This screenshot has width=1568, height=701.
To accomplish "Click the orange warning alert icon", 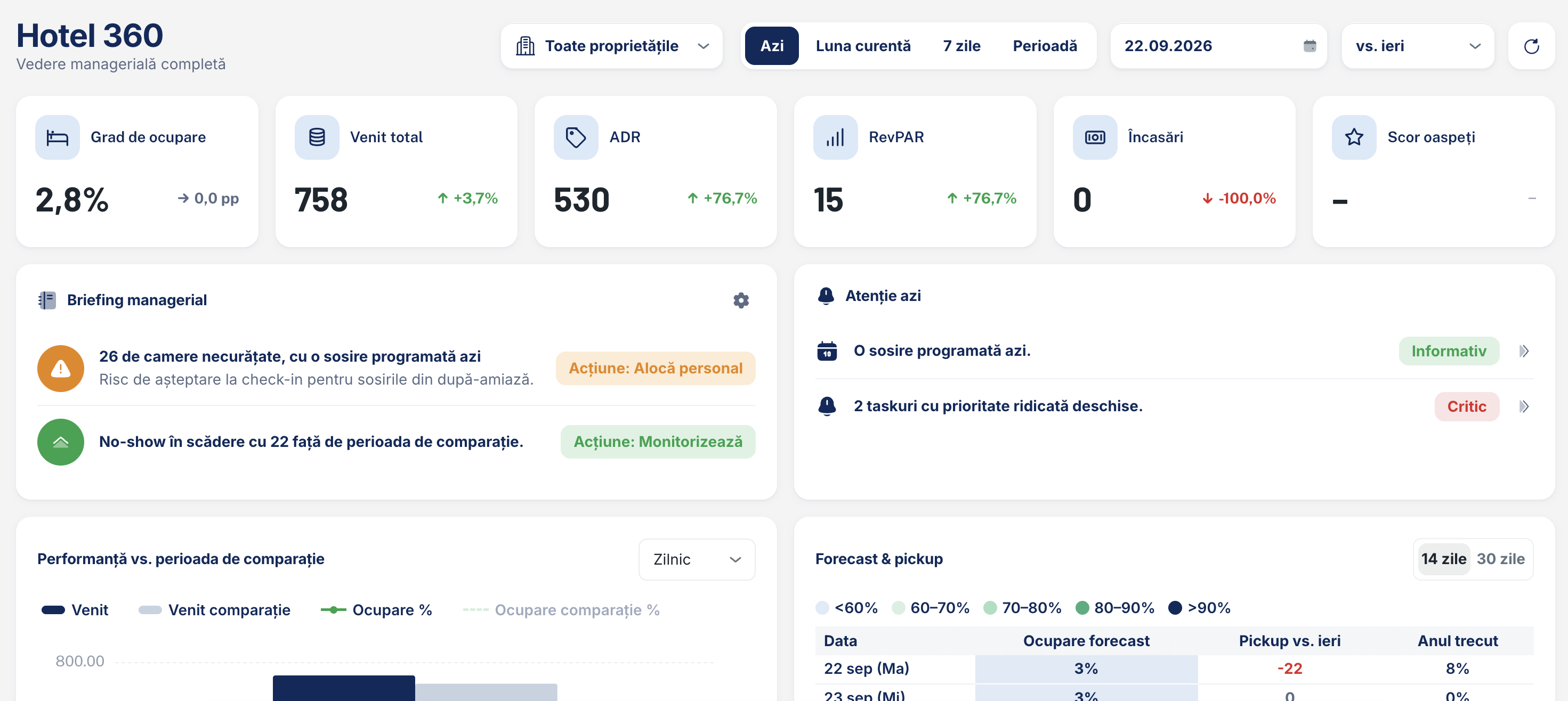I will pyautogui.click(x=60, y=368).
